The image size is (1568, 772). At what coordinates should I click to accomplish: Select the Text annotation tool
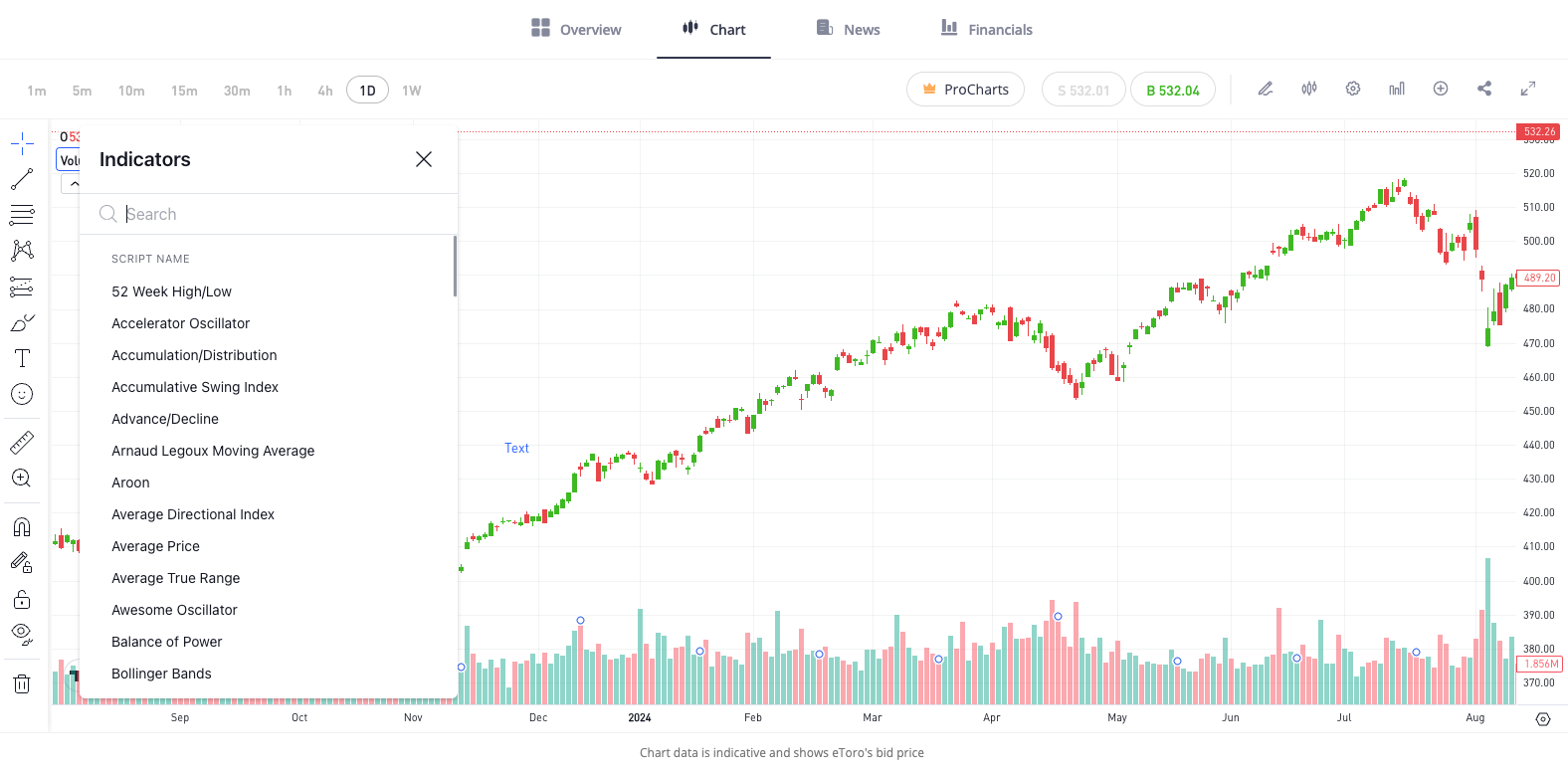(x=22, y=358)
